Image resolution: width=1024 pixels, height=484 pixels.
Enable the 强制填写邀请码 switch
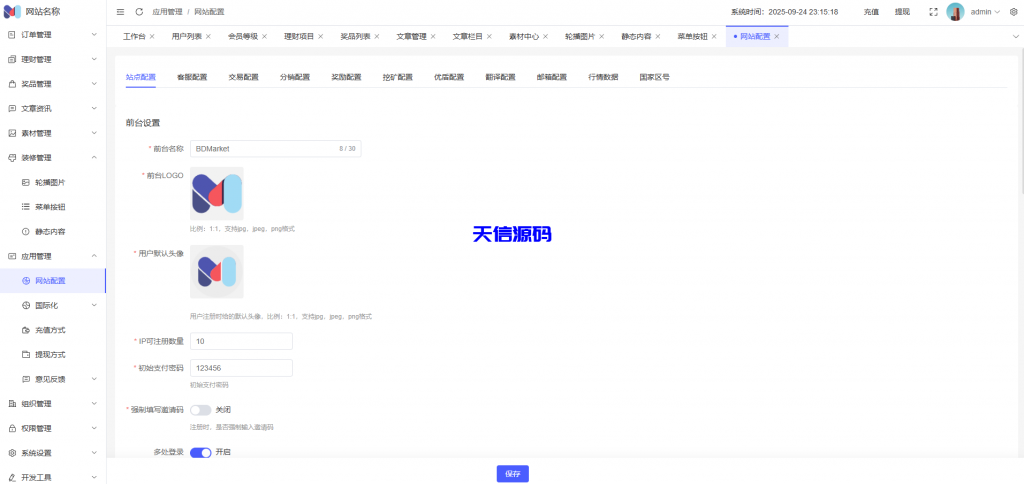[200, 410]
